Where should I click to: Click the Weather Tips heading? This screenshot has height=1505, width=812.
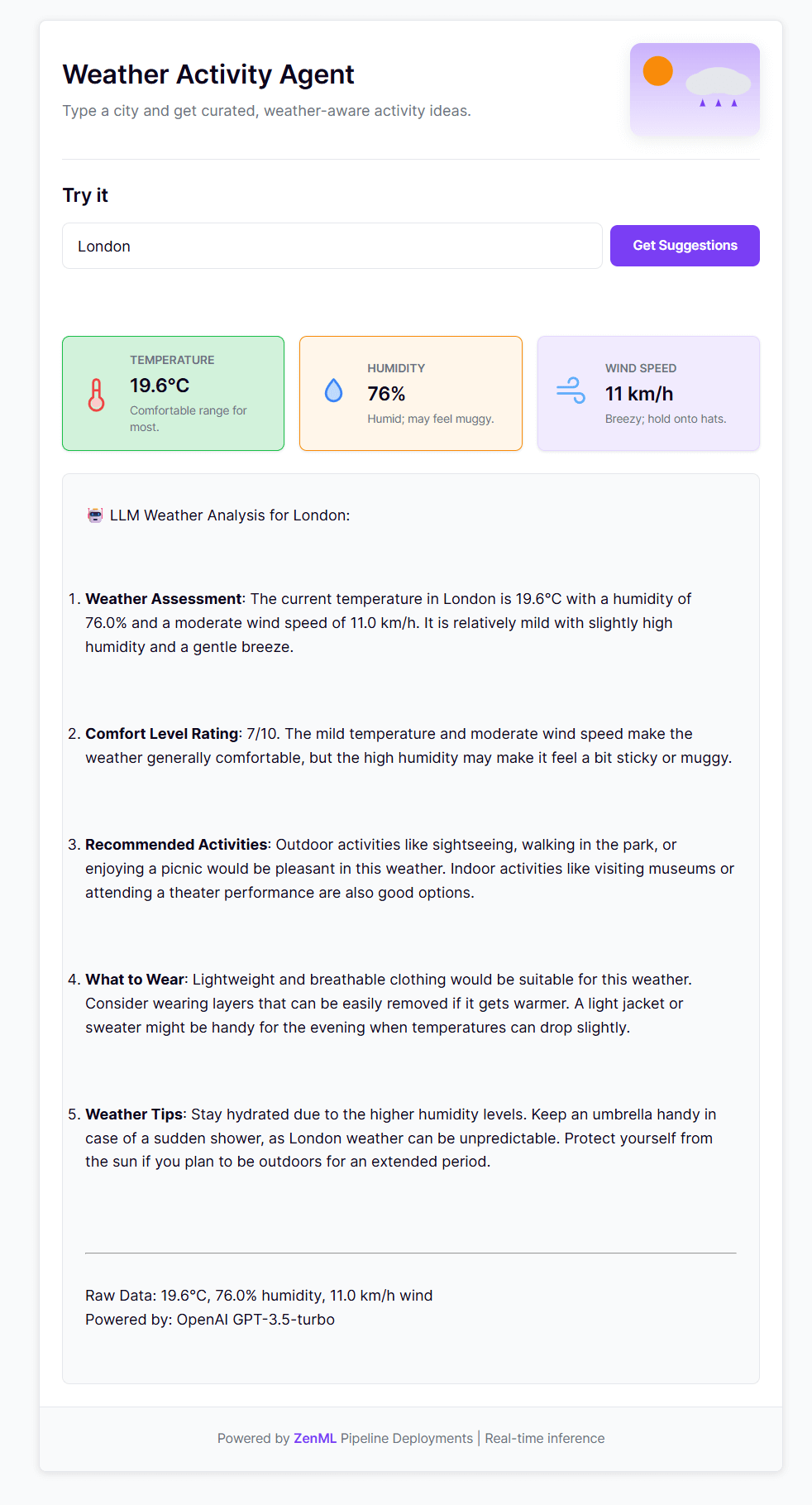pyautogui.click(x=134, y=1114)
